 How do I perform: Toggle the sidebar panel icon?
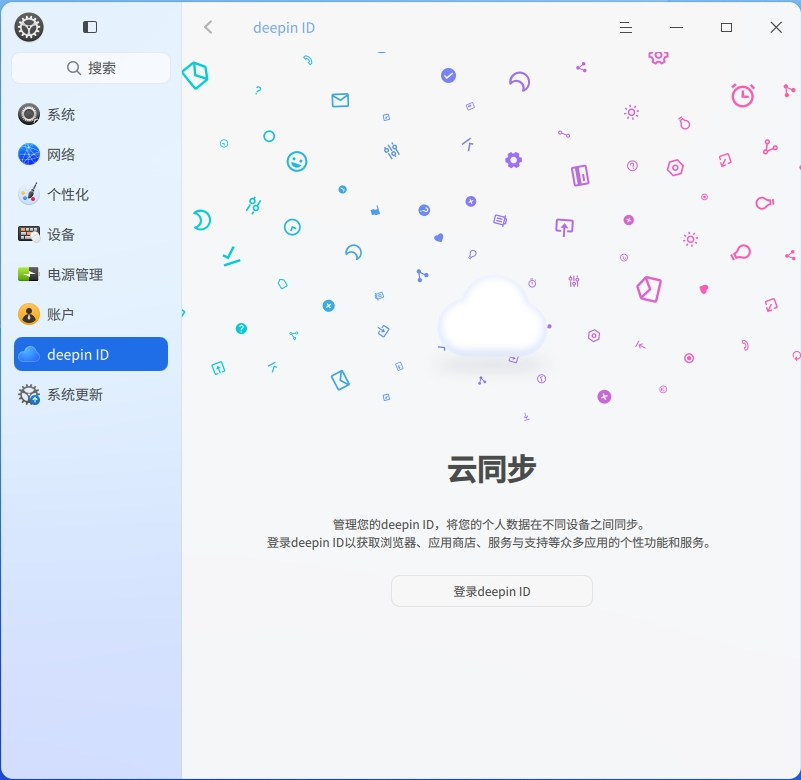(90, 27)
